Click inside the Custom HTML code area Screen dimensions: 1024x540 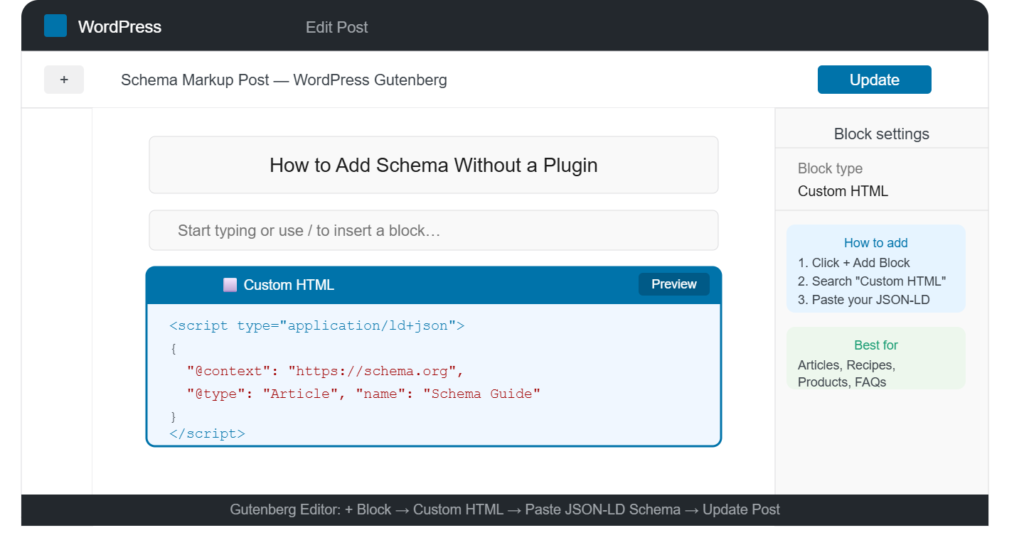[x=434, y=375]
